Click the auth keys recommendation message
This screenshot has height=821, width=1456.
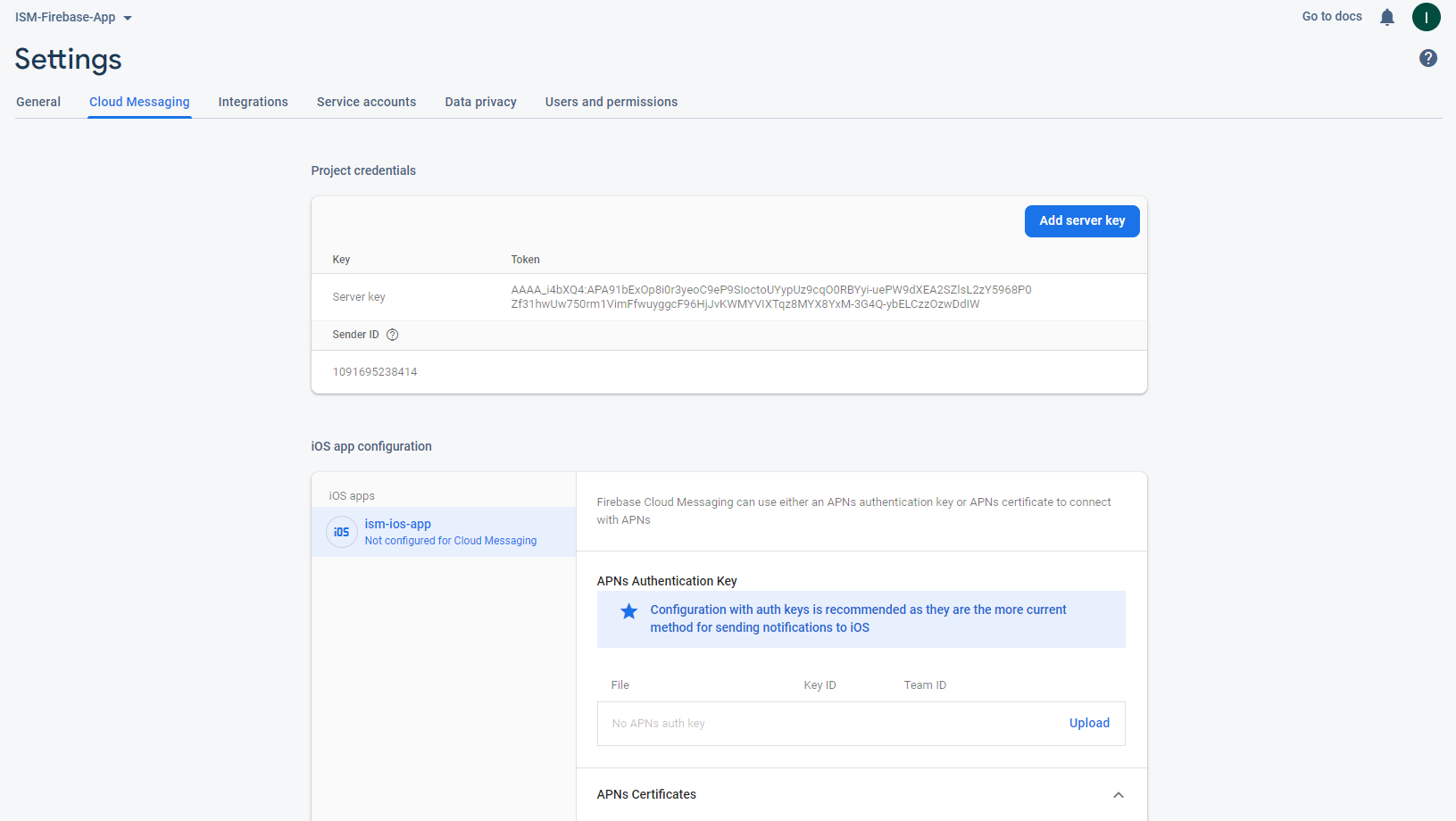tap(858, 618)
